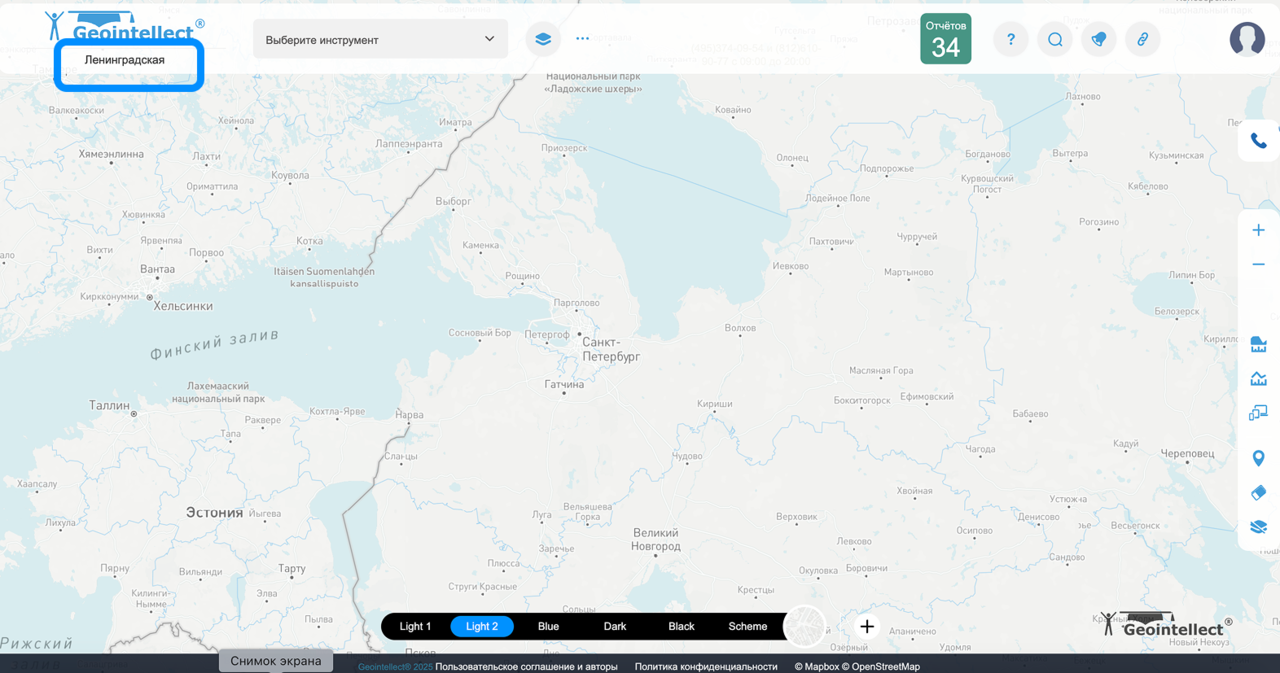
Task: Choose the Black map style
Action: 681,626
